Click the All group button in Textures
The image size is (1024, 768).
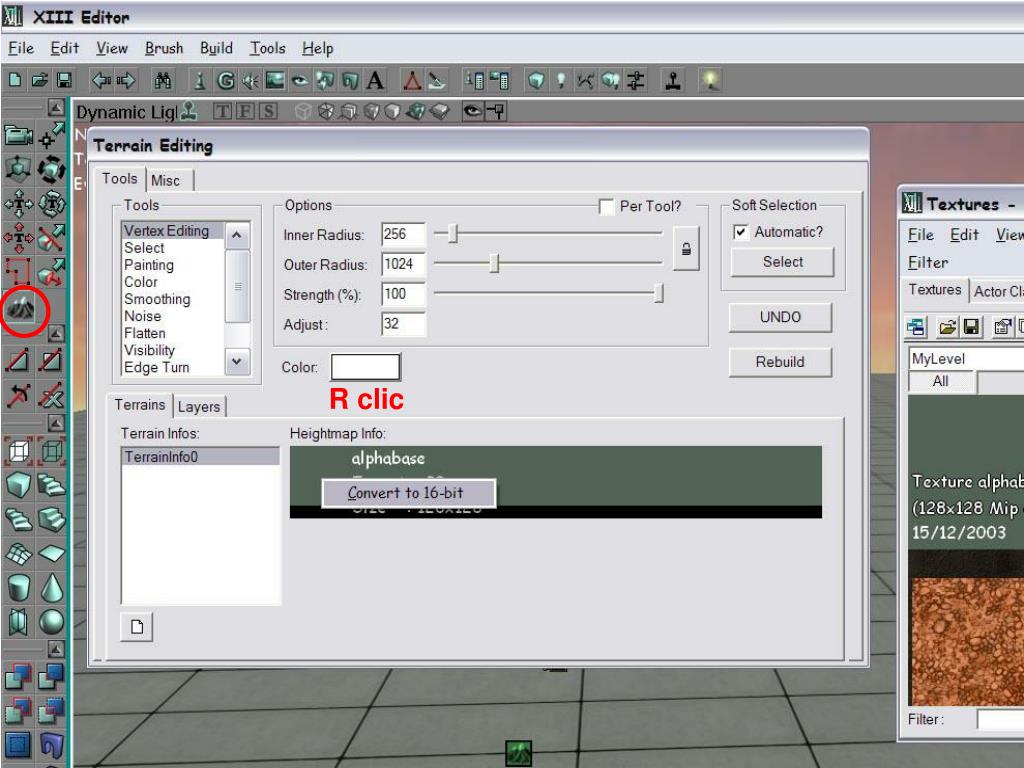point(940,381)
